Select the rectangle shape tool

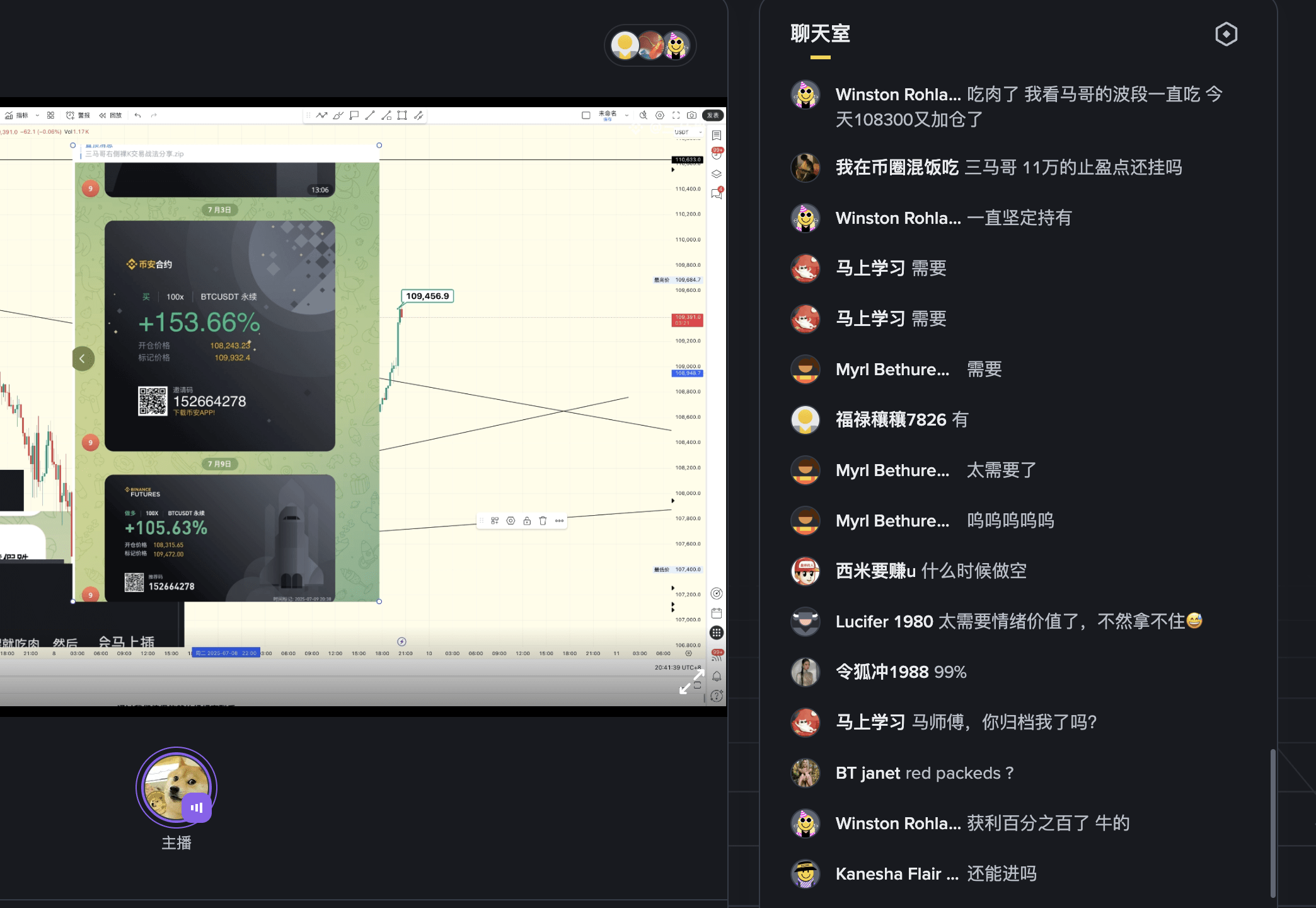[402, 115]
